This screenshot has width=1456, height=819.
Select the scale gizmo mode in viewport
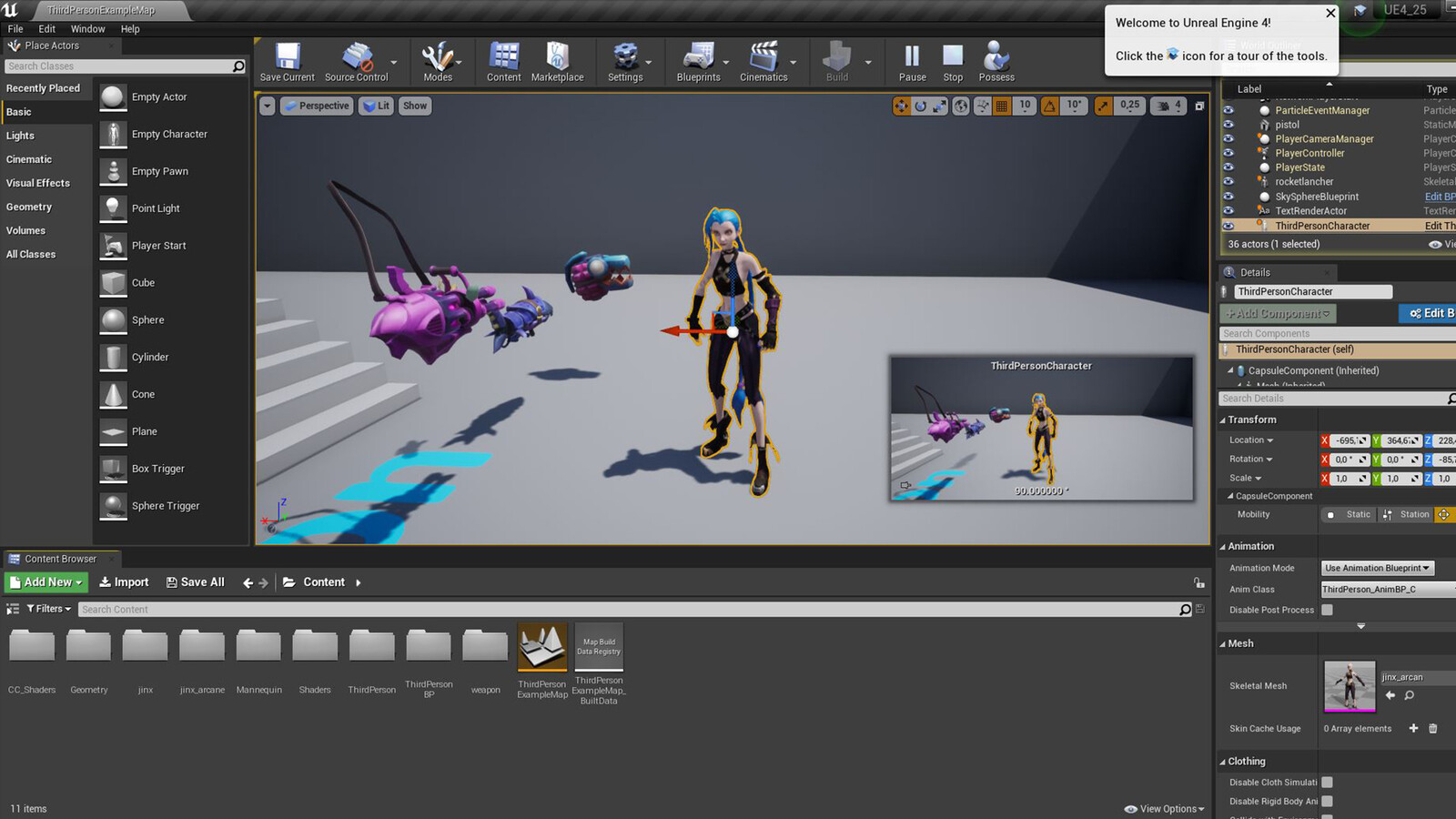pyautogui.click(x=939, y=106)
